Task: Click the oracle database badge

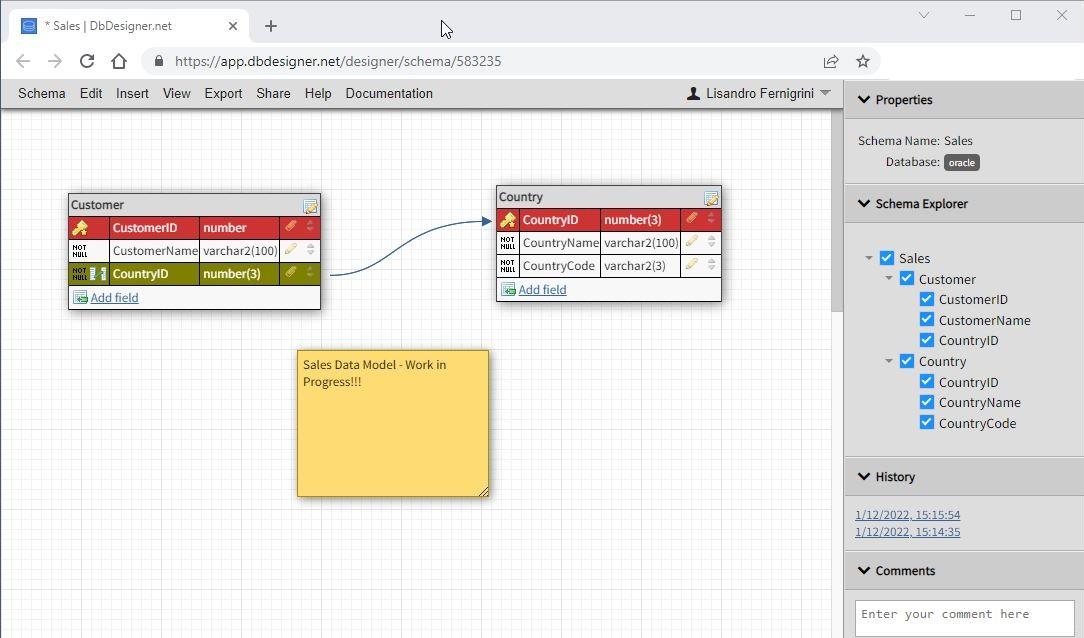Action: 962,162
